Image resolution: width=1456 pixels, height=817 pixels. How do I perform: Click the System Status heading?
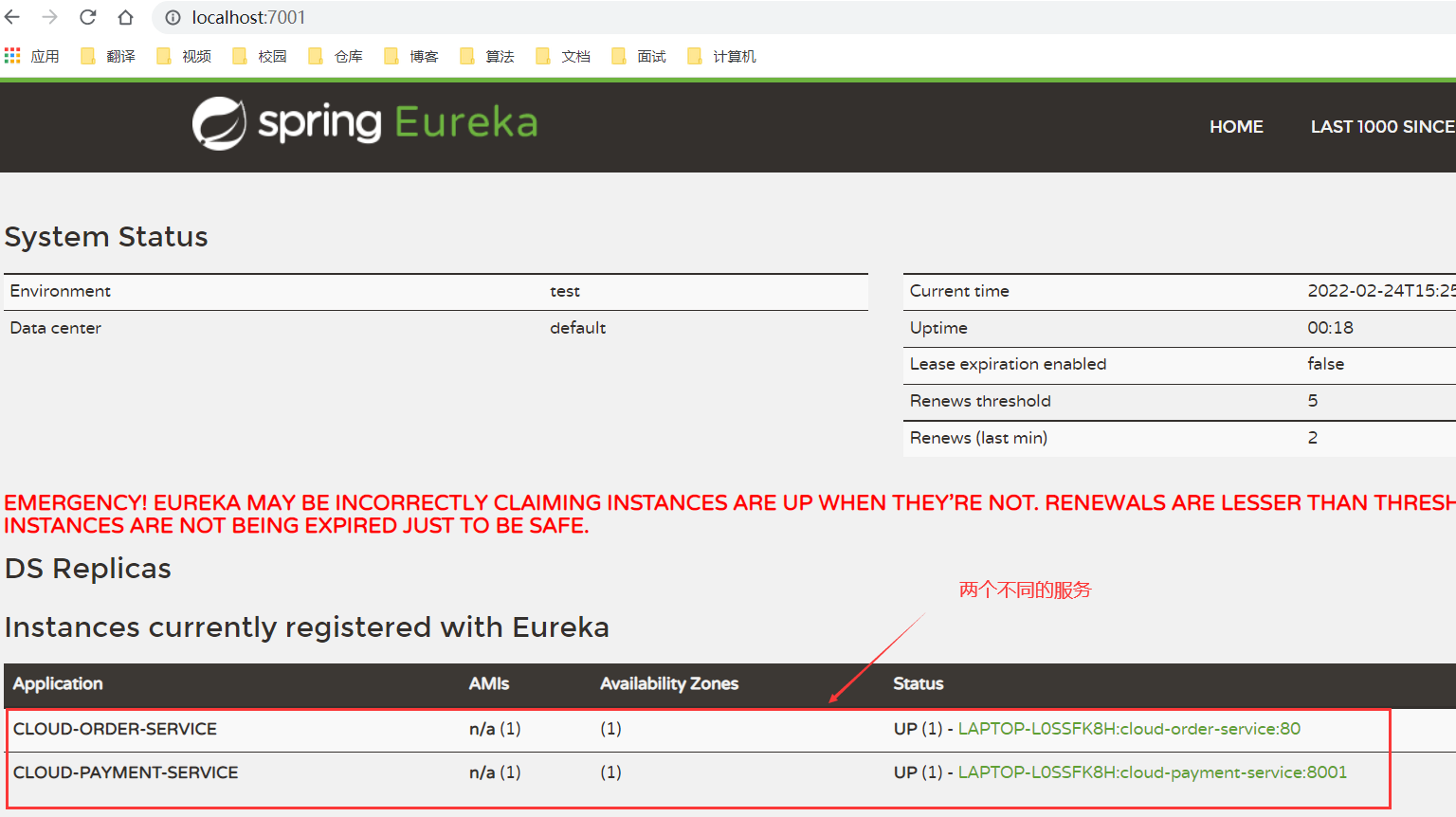106,237
